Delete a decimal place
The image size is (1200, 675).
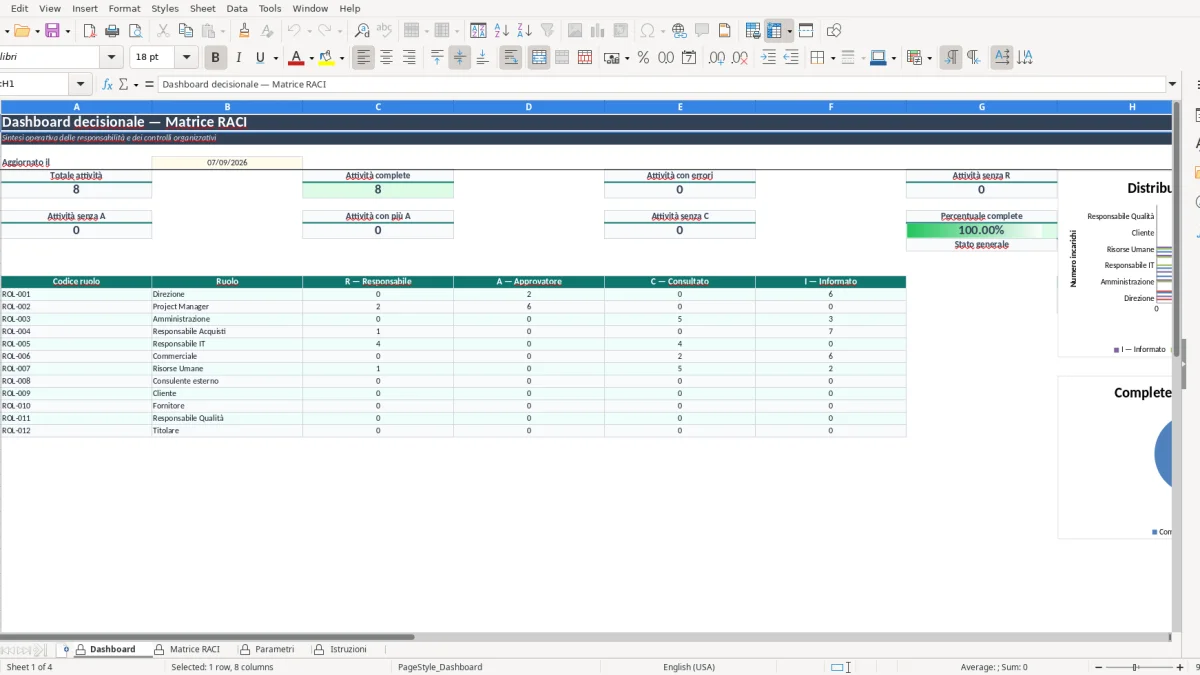click(x=740, y=58)
